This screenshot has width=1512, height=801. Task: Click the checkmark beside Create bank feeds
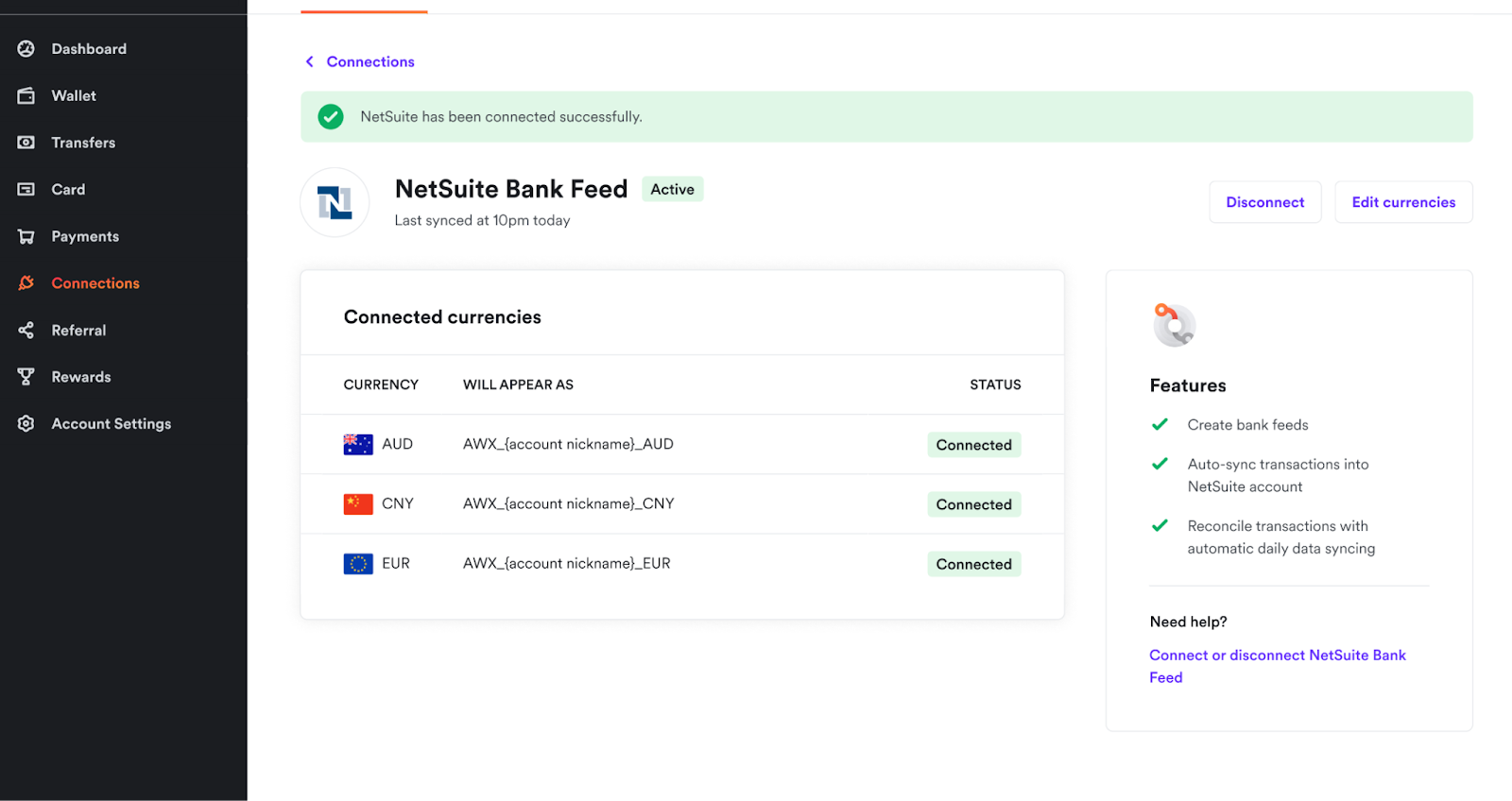pyautogui.click(x=1160, y=424)
